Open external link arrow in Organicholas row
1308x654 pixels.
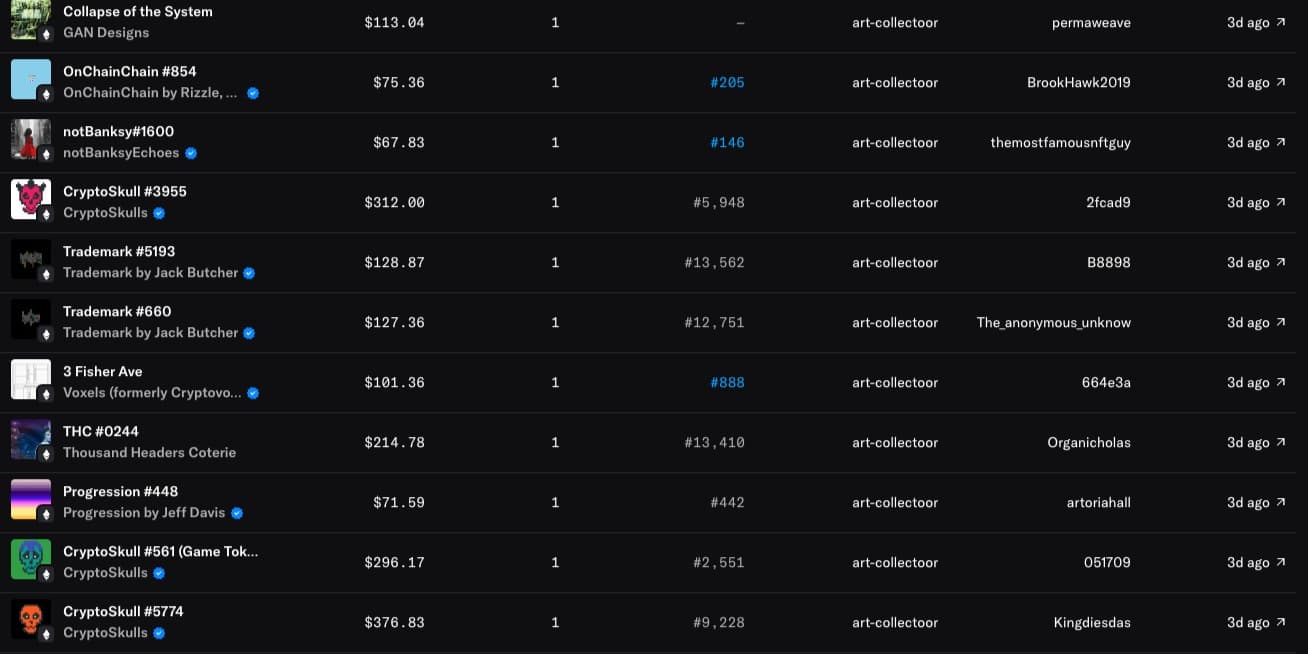[x=1281, y=442]
